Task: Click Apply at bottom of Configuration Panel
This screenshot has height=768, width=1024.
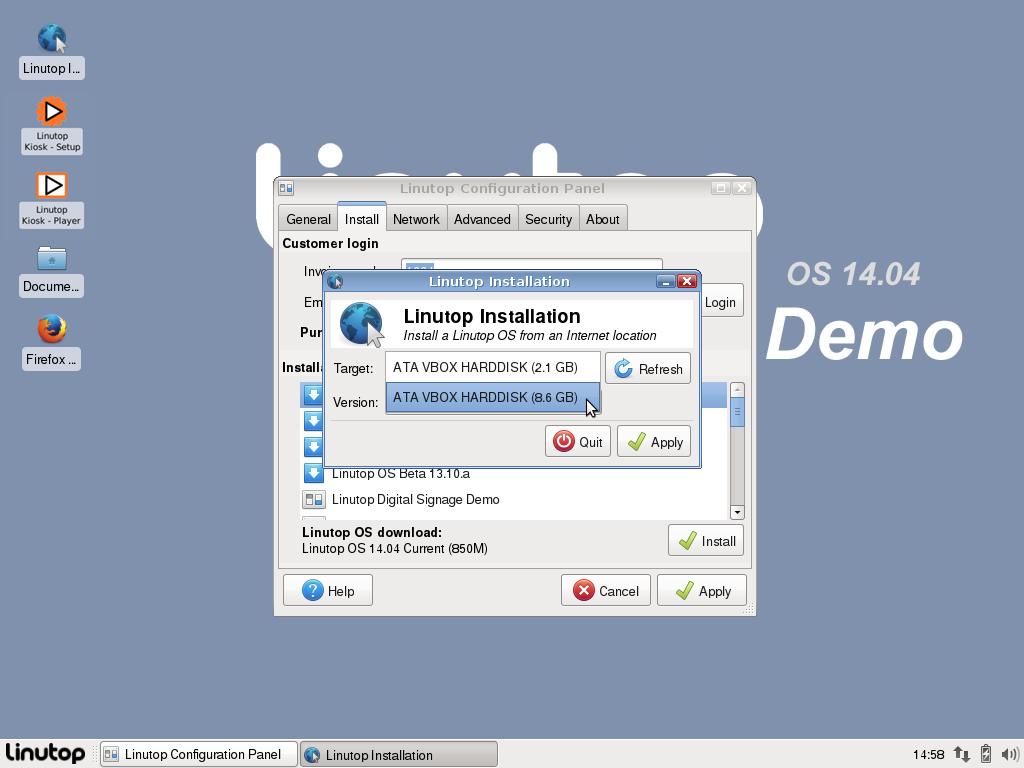Action: coord(702,590)
